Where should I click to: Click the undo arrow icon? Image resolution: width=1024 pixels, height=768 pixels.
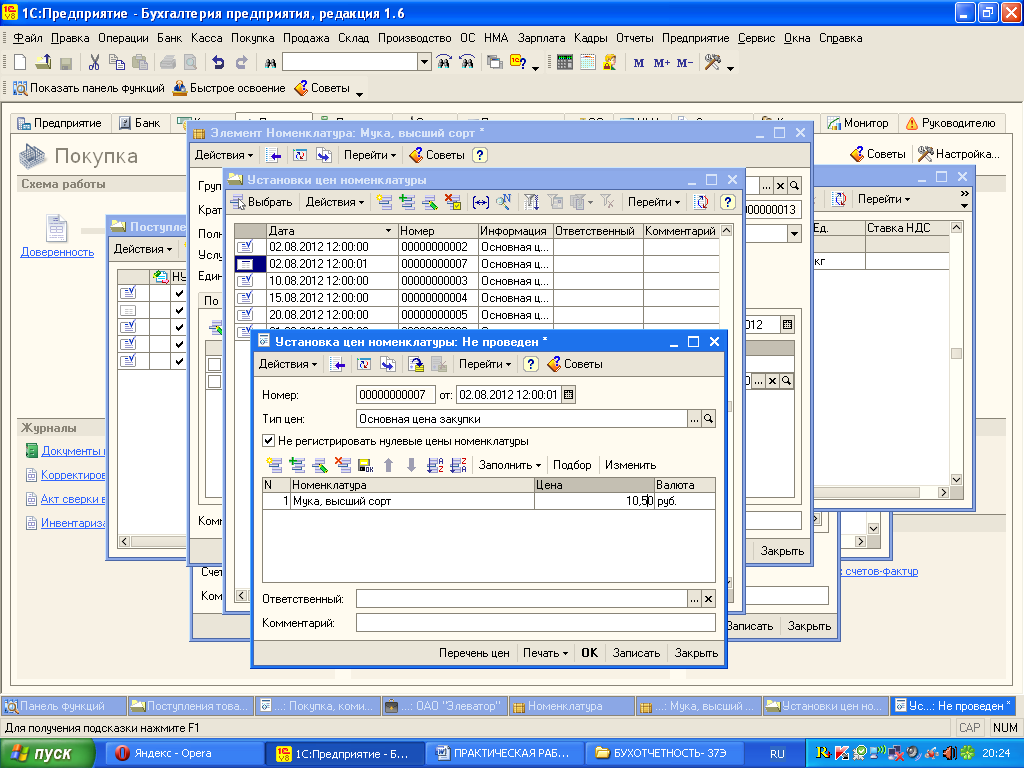click(x=218, y=63)
